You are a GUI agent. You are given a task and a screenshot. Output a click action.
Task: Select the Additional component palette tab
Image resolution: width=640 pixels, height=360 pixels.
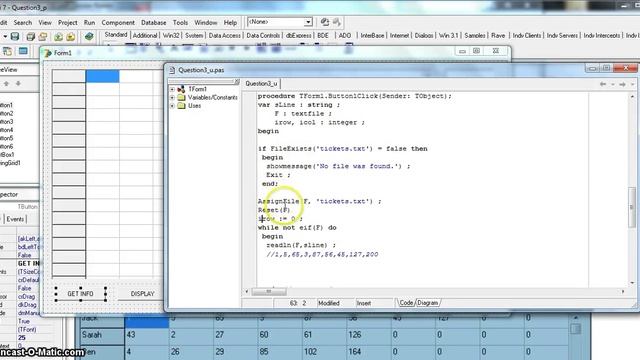tap(145, 36)
